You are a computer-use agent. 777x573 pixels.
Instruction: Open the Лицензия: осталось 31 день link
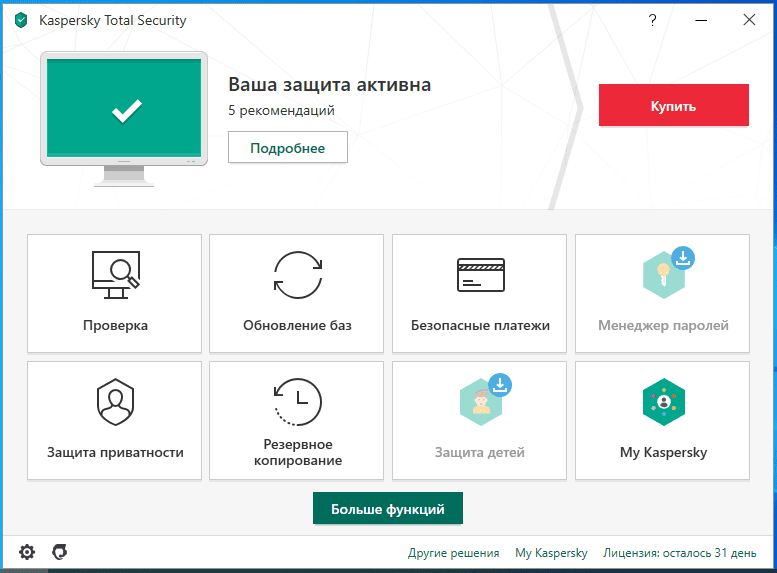679,553
